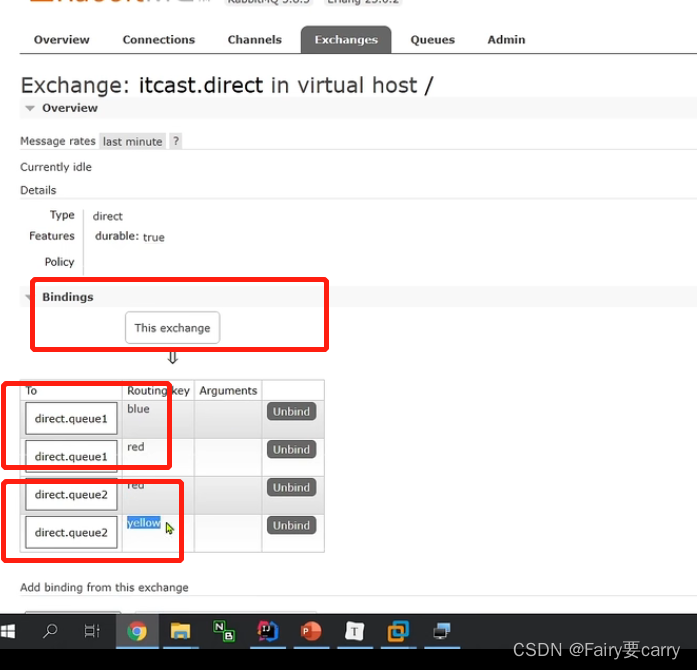The height and width of the screenshot is (670, 697).
Task: Click the 'Arguments' column header
Action: click(x=228, y=390)
